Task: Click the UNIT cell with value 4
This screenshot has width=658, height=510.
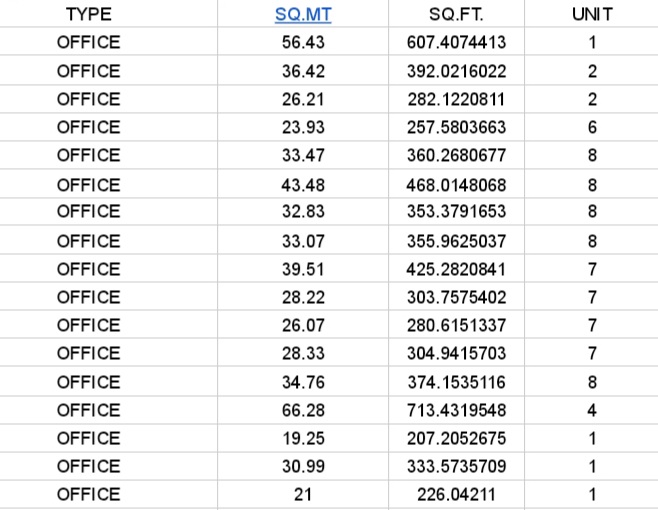Action: click(x=592, y=410)
